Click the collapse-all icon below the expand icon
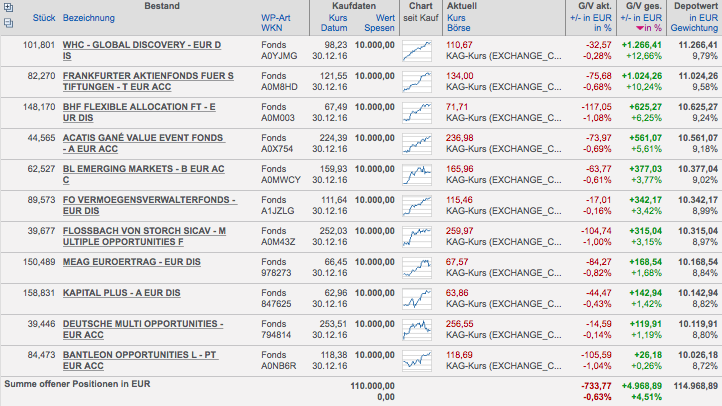 point(8,21)
